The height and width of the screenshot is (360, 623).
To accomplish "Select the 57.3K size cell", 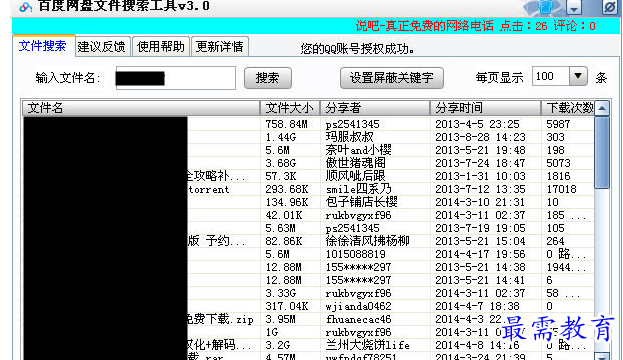I will click(281, 176).
